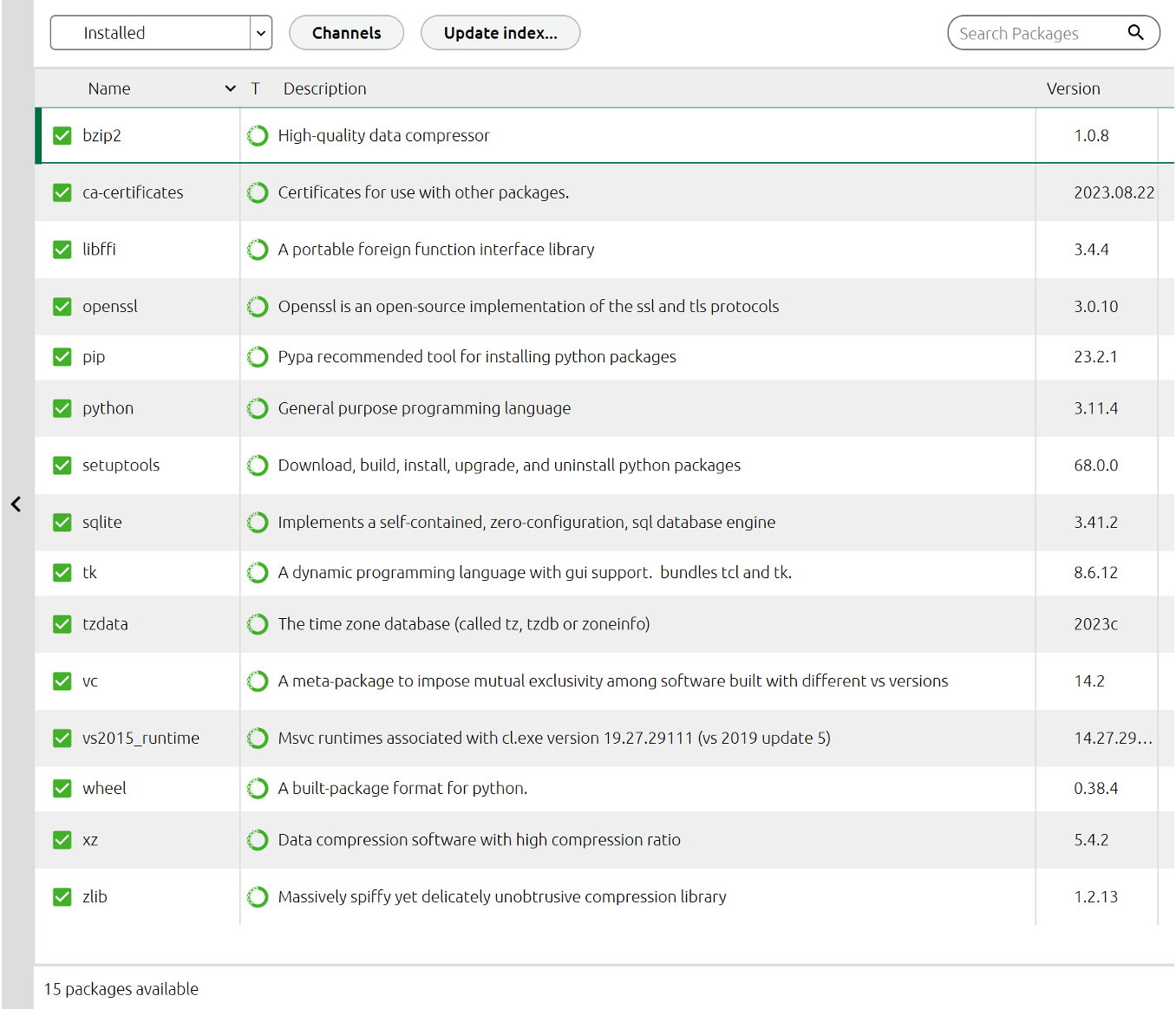The image size is (1176, 1009).
Task: Select the setuptools package name
Action: [121, 465]
